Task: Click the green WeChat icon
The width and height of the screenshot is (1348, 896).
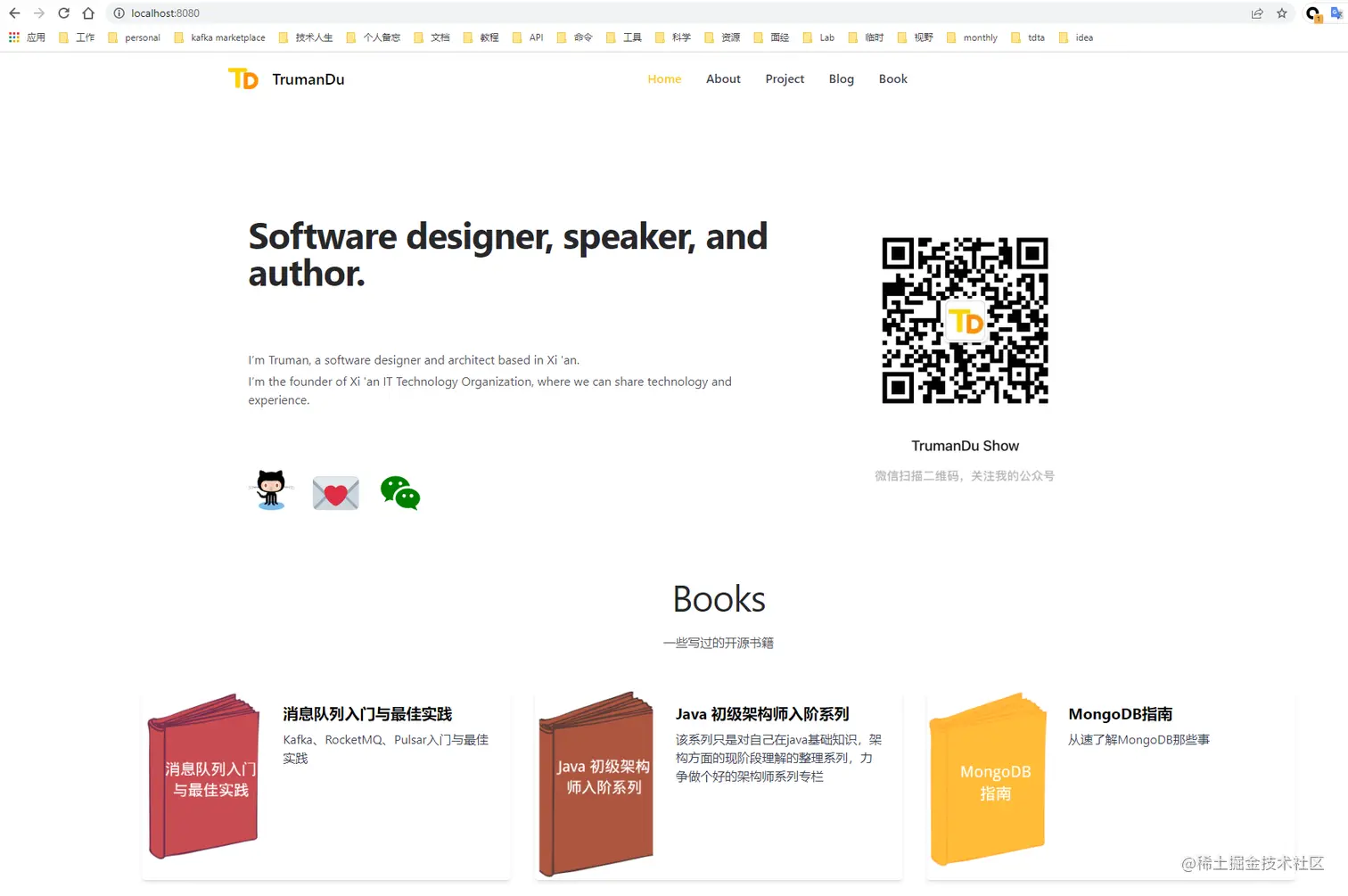Action: pyautogui.click(x=400, y=493)
